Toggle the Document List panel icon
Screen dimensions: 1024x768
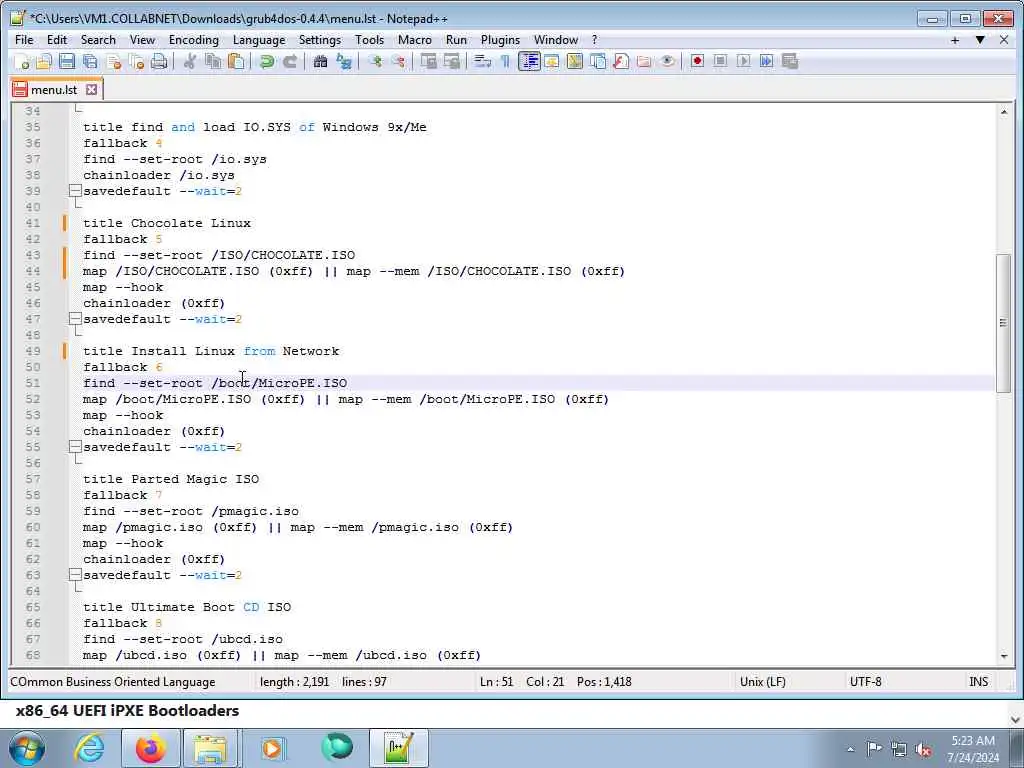[x=598, y=61]
